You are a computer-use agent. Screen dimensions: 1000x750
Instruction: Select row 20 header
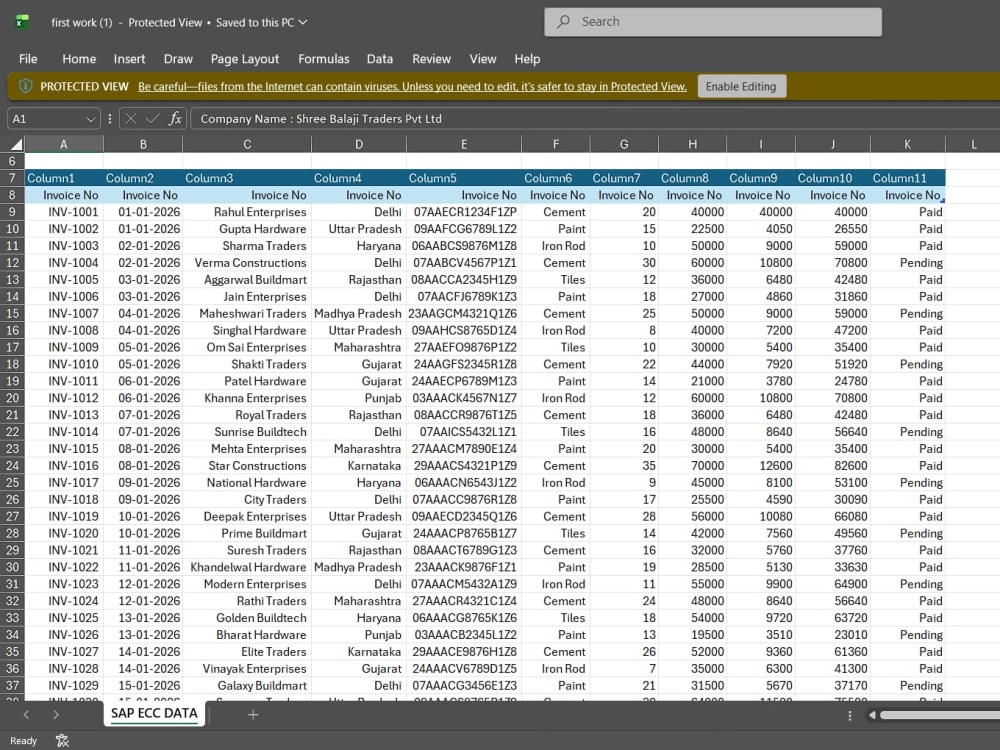12,398
